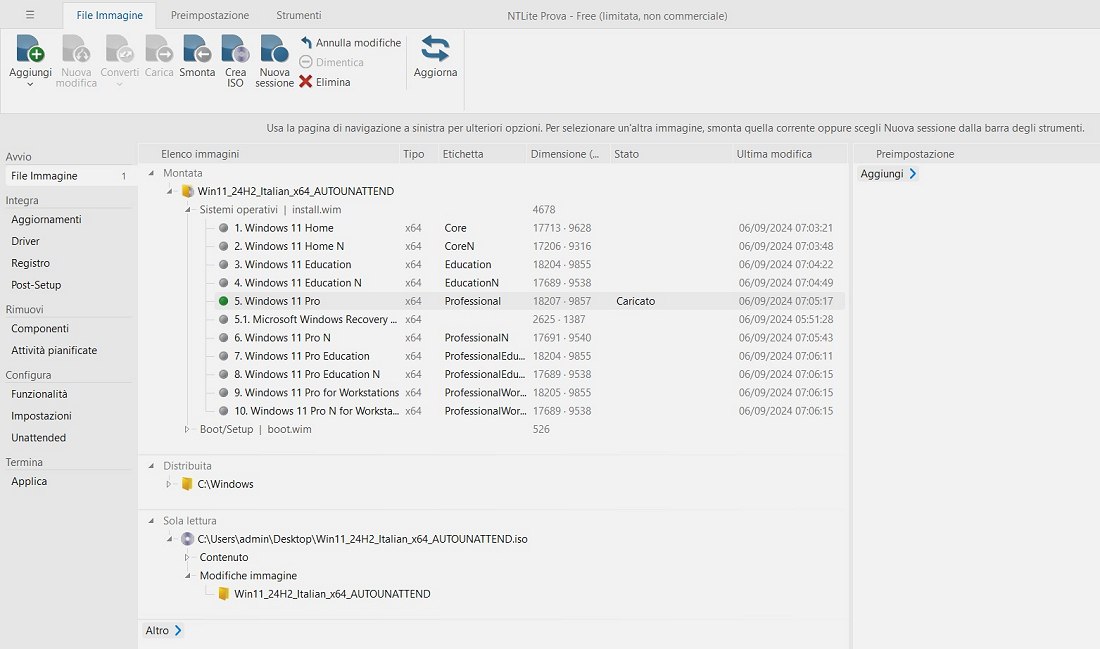The height and width of the screenshot is (649, 1100).
Task: Expand the C:\Windows node
Action: pos(169,483)
